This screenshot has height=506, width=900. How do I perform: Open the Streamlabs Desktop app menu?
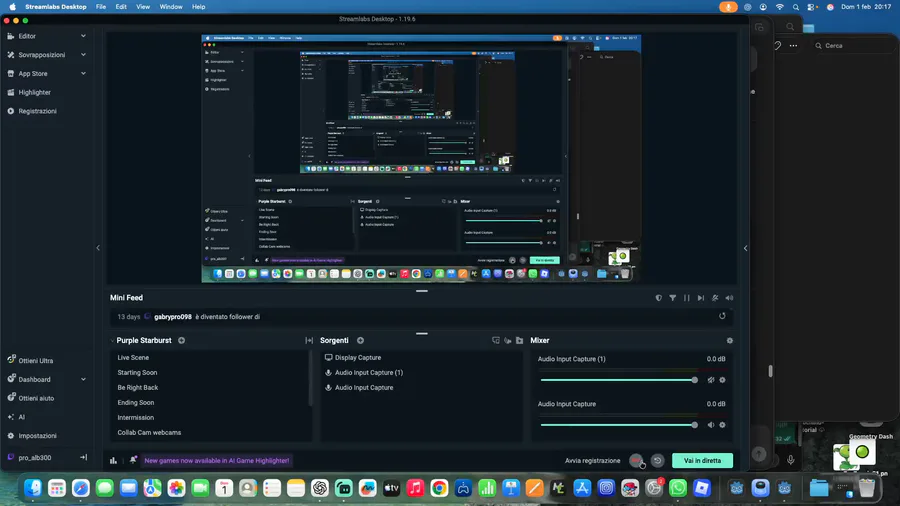(56, 7)
